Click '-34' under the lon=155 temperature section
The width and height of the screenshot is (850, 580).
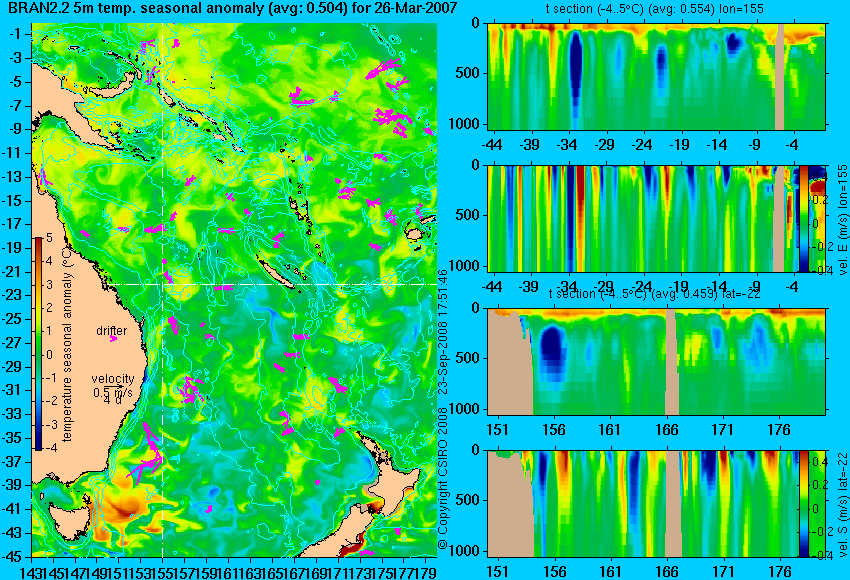pyautogui.click(x=567, y=145)
